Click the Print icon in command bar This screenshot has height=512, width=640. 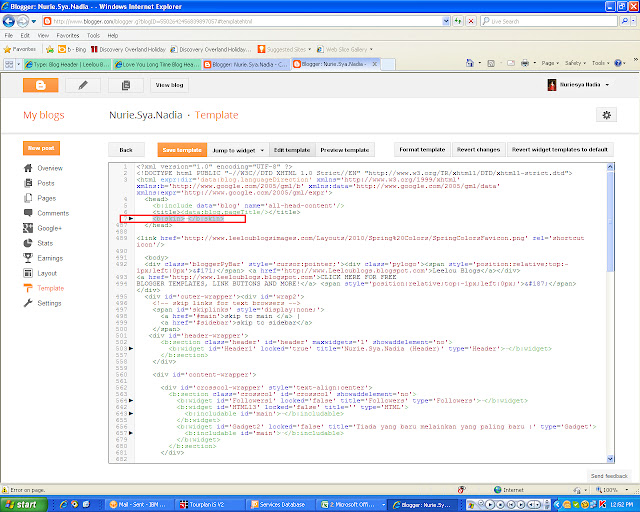click(525, 63)
